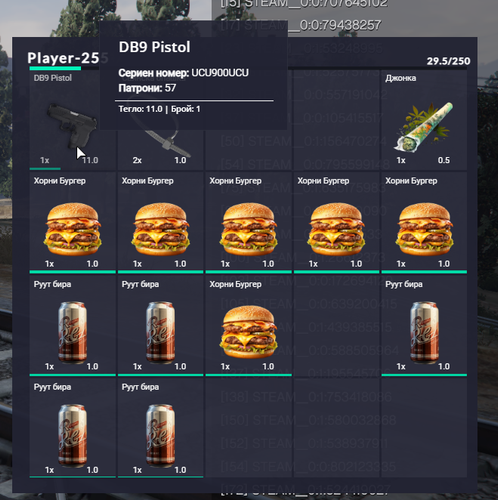Click the 29.5/250 weight indicator
The width and height of the screenshot is (498, 500).
point(448,61)
